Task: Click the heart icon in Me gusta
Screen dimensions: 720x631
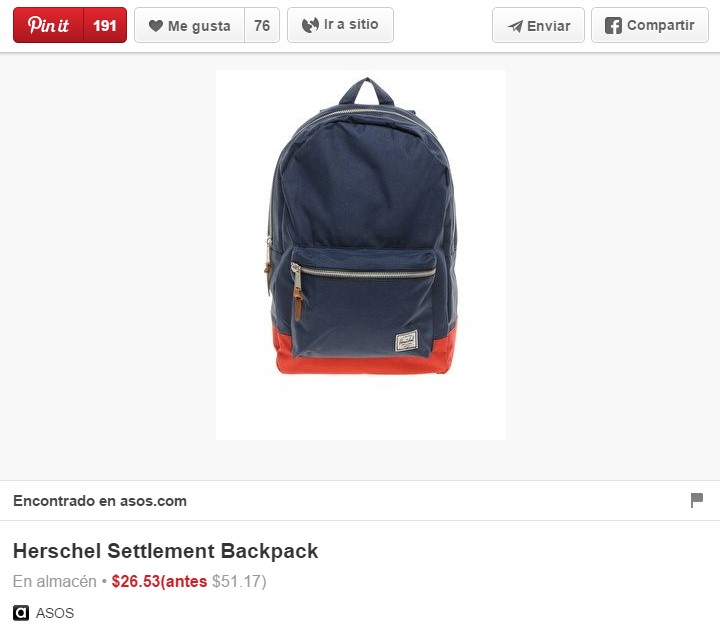Action: pyautogui.click(x=156, y=26)
